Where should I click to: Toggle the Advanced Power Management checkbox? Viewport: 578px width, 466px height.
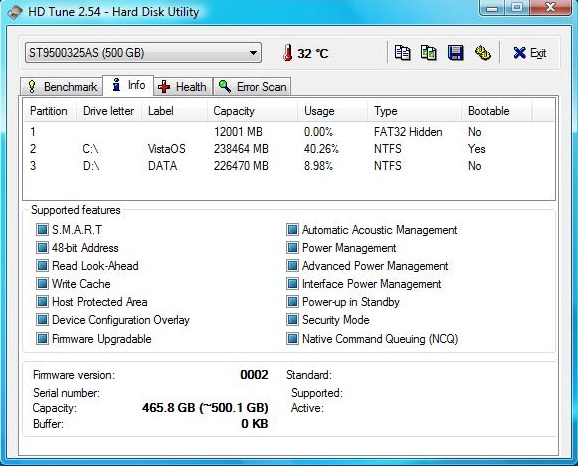(292, 265)
